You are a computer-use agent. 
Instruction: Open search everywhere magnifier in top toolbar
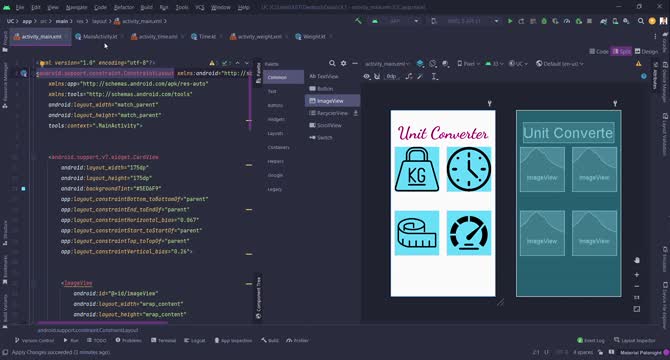coord(641,21)
